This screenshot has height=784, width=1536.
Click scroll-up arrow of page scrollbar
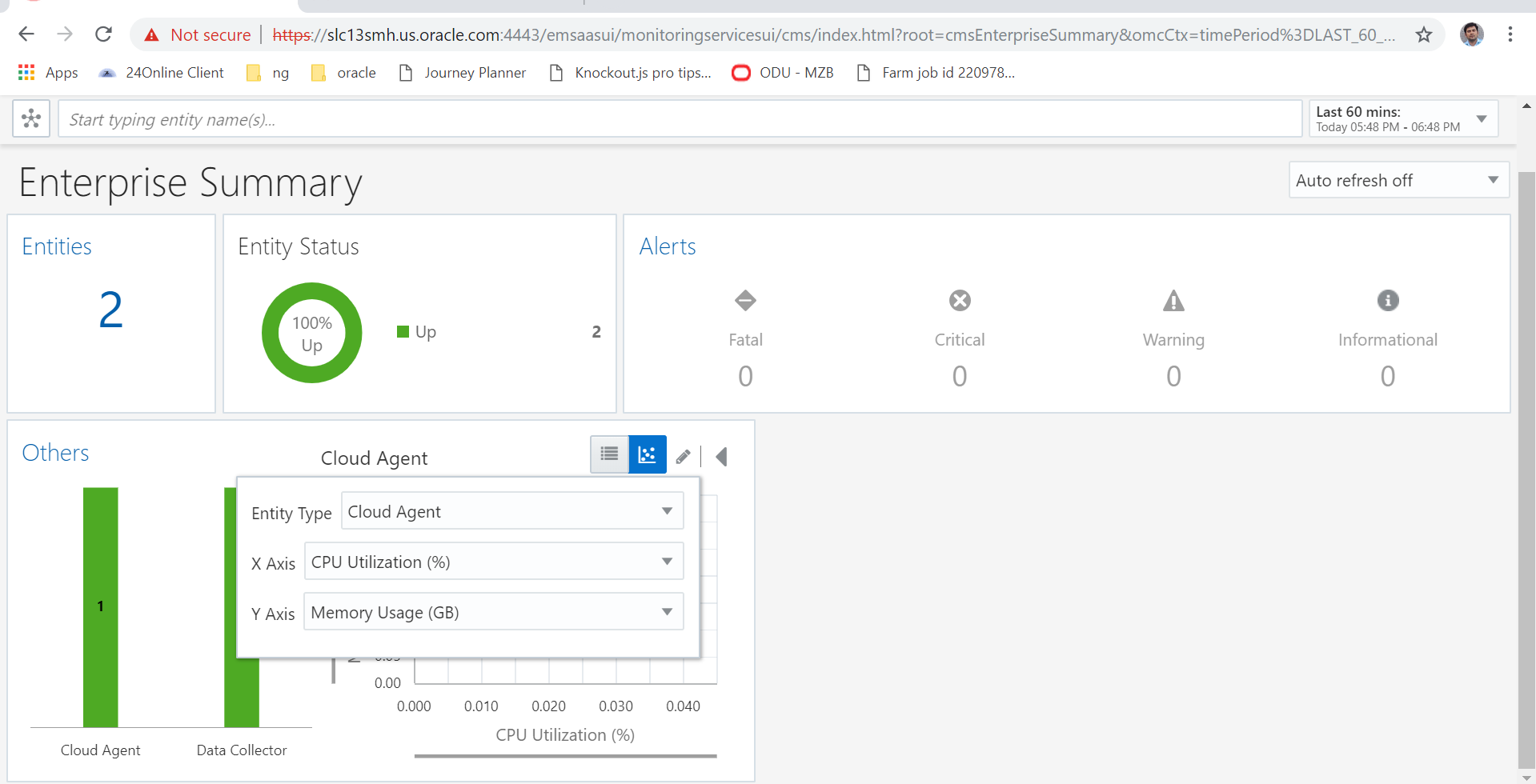1526,106
